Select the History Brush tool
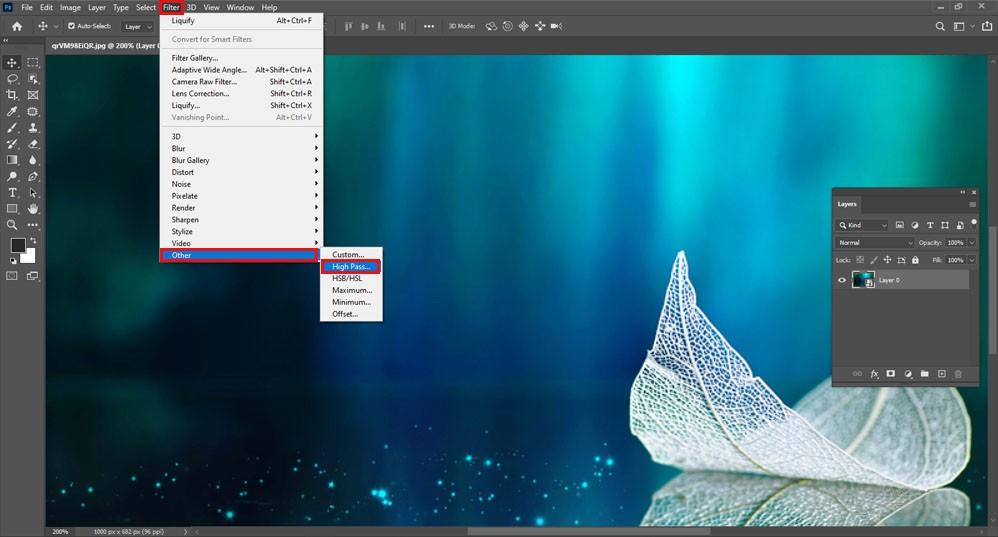 click(12, 144)
